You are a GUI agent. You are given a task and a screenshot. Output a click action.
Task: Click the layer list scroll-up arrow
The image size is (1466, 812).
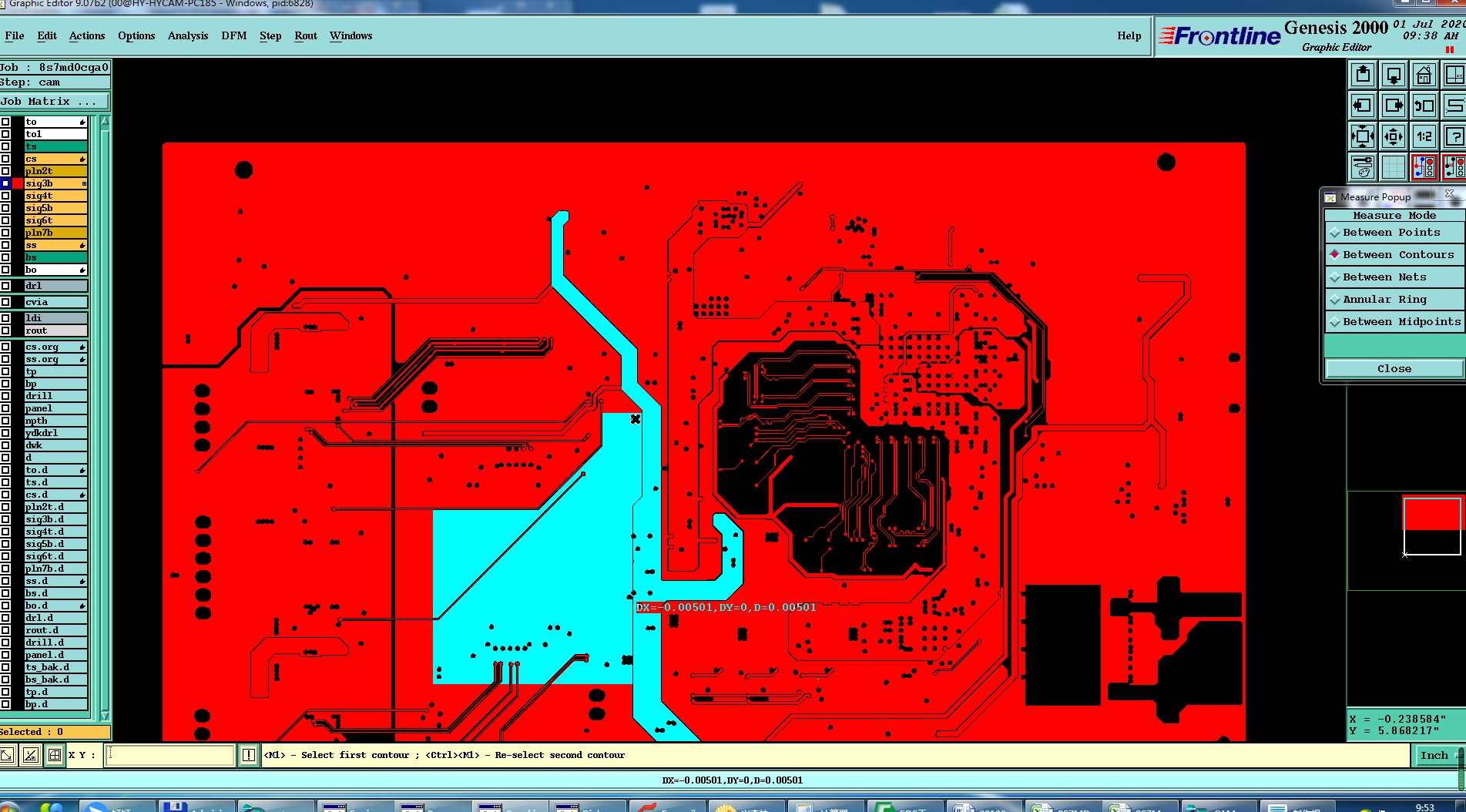point(105,122)
